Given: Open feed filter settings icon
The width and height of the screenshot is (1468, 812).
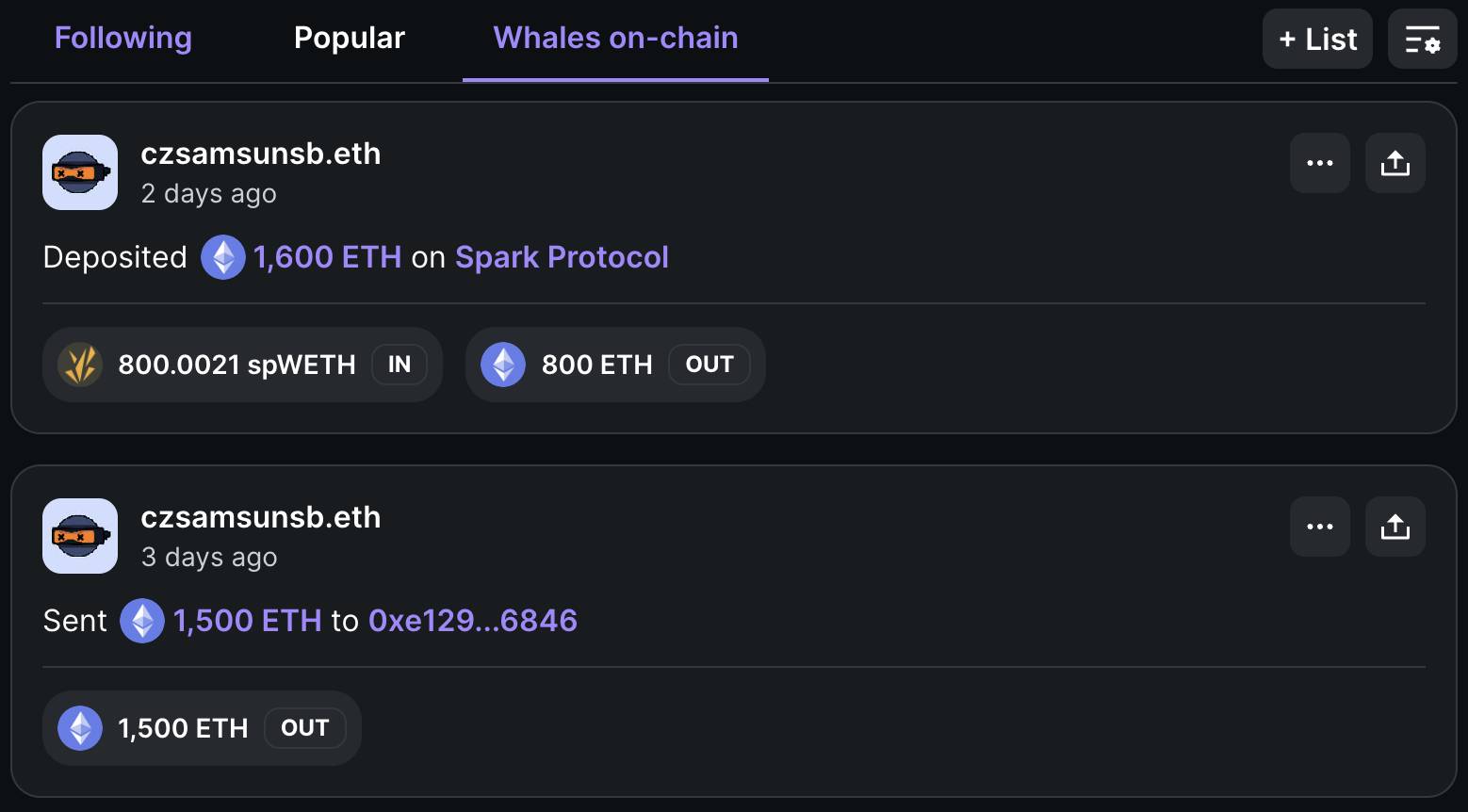Looking at the screenshot, I should pos(1422,40).
